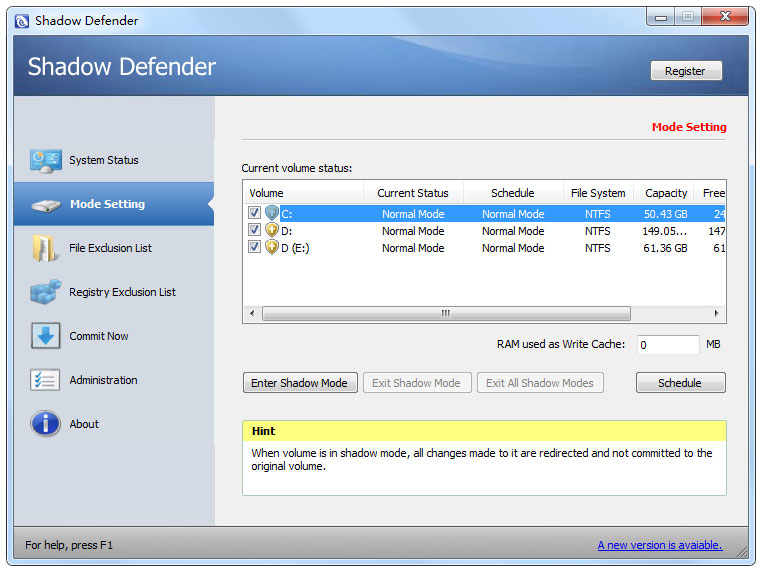This screenshot has width=761, height=573.
Task: Click the Commit Now download arrow icon
Action: (46, 336)
